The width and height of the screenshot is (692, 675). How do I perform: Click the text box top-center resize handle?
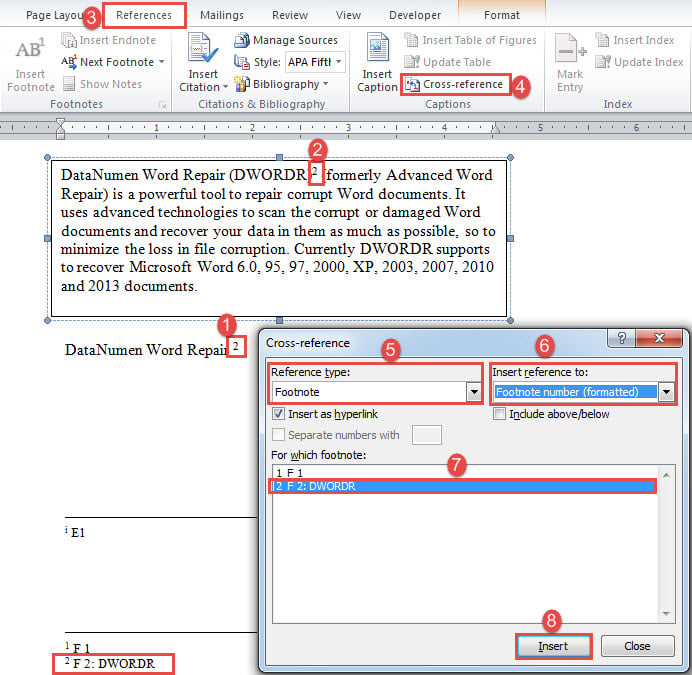pyautogui.click(x=279, y=157)
